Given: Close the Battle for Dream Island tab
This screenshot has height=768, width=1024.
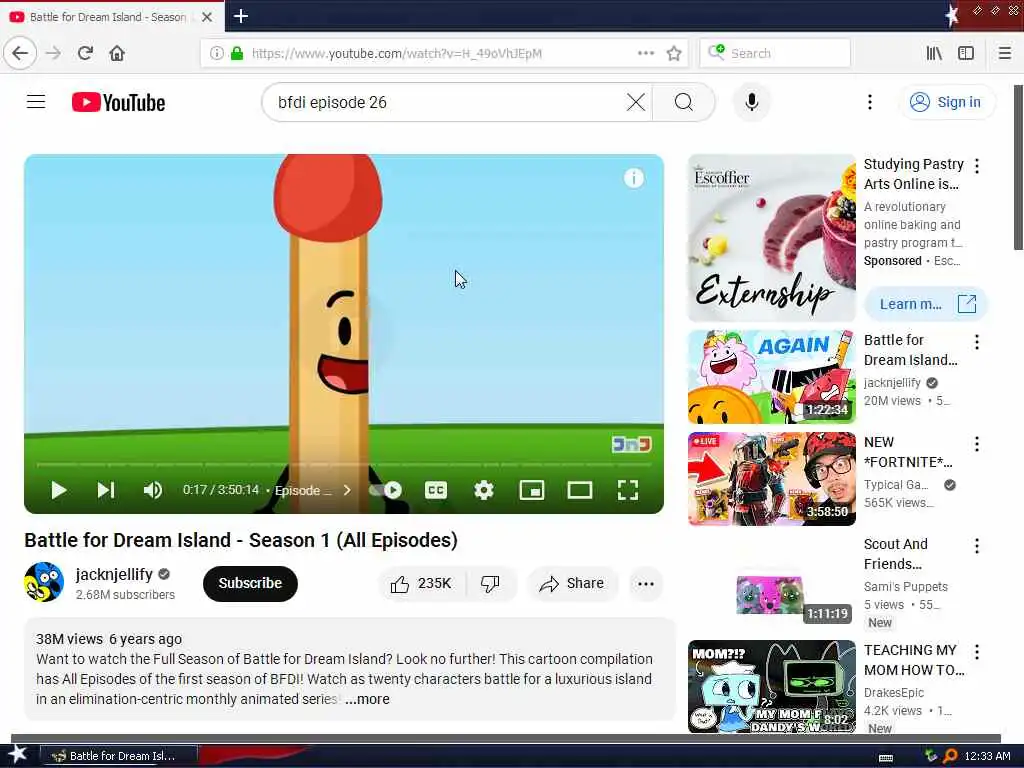Looking at the screenshot, I should [x=207, y=17].
